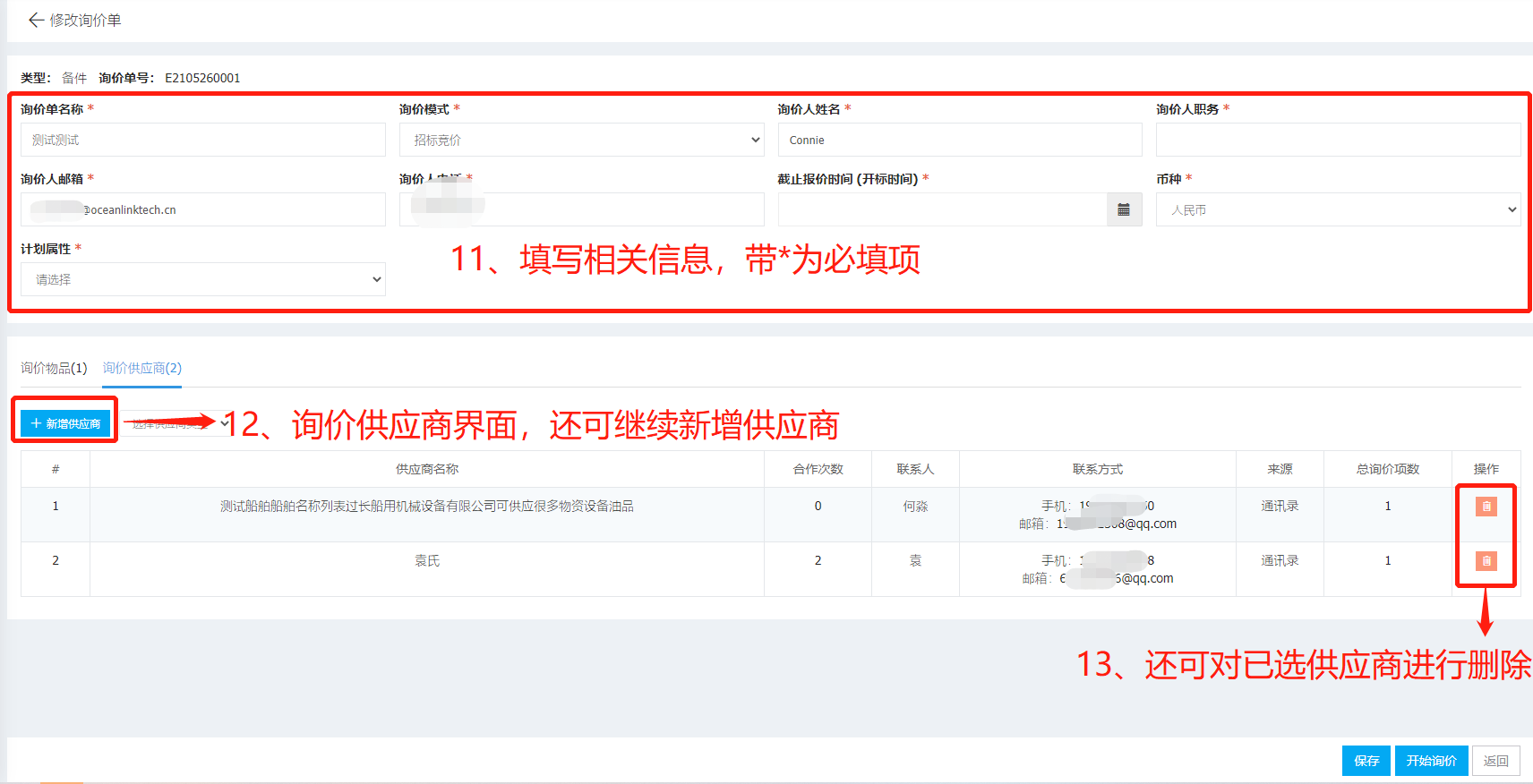This screenshot has width=1533, height=784.
Task: Select supplier name 测试船舶船舶名称列表过长船用机械设备有限公司
Action: pyautogui.click(x=427, y=507)
